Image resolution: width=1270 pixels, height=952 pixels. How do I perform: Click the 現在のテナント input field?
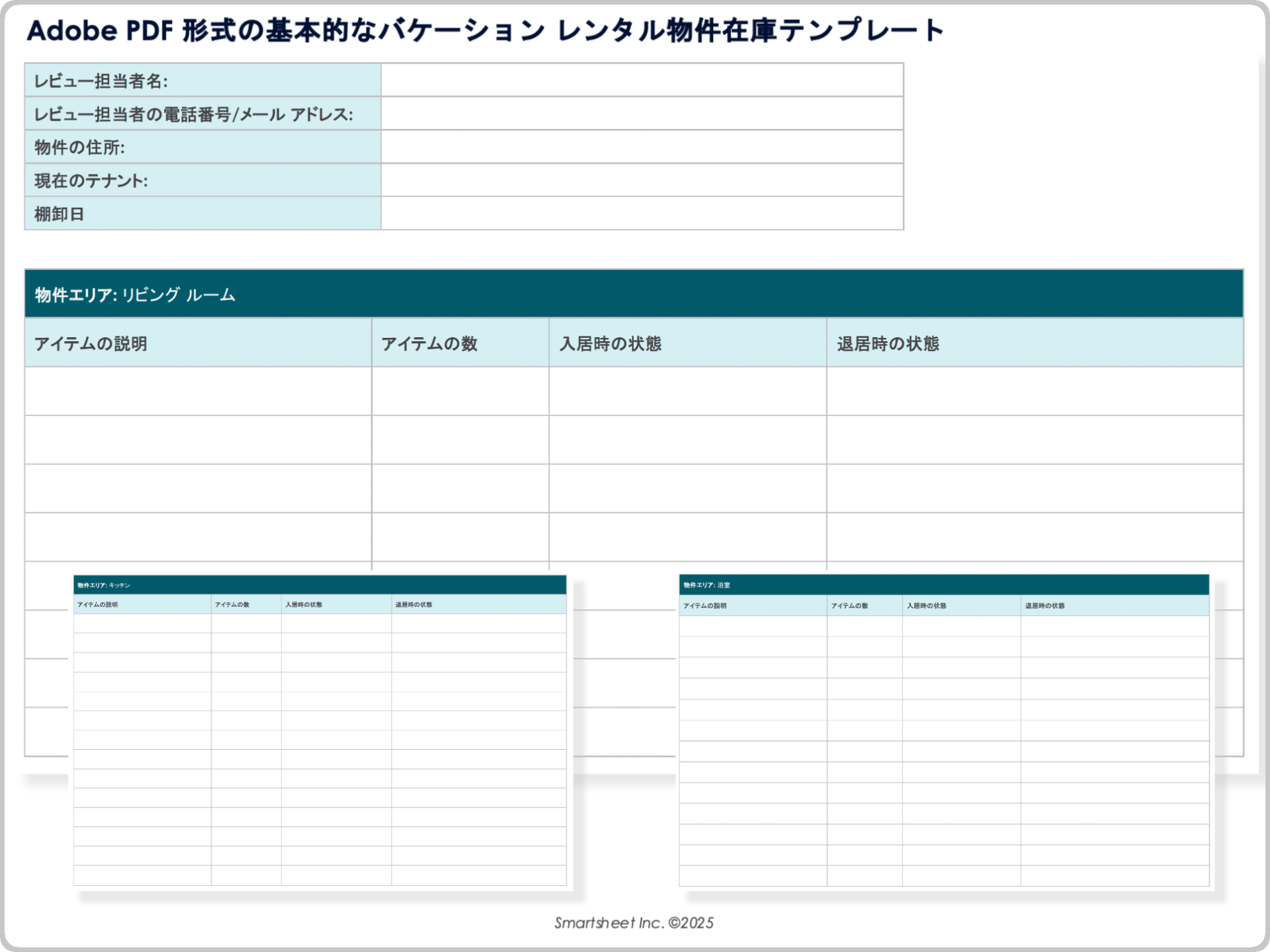pos(642,180)
